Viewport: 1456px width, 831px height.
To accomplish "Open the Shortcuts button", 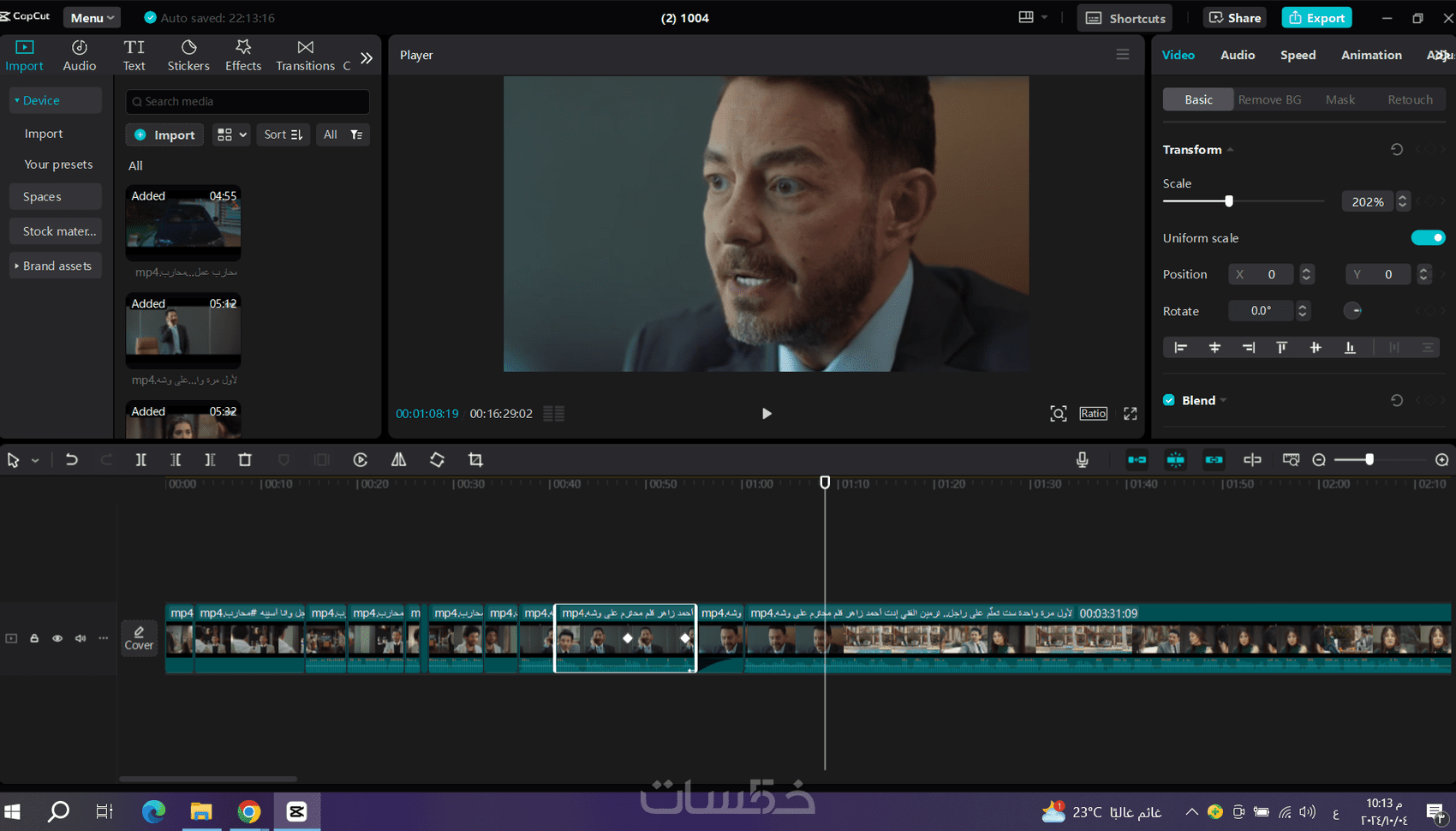I will point(1125,18).
